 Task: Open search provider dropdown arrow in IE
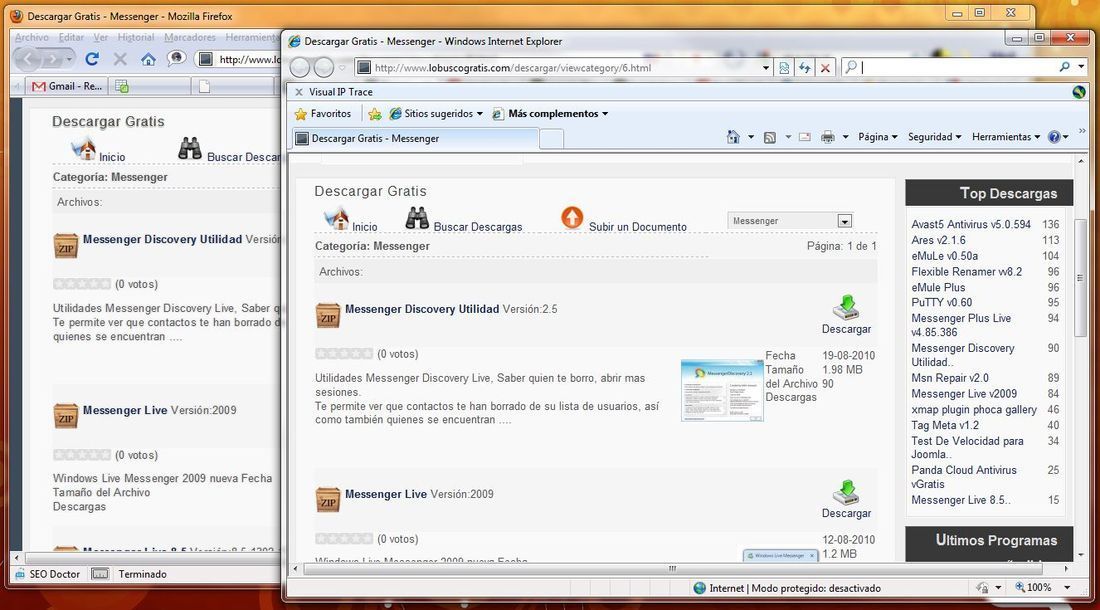coord(1081,67)
